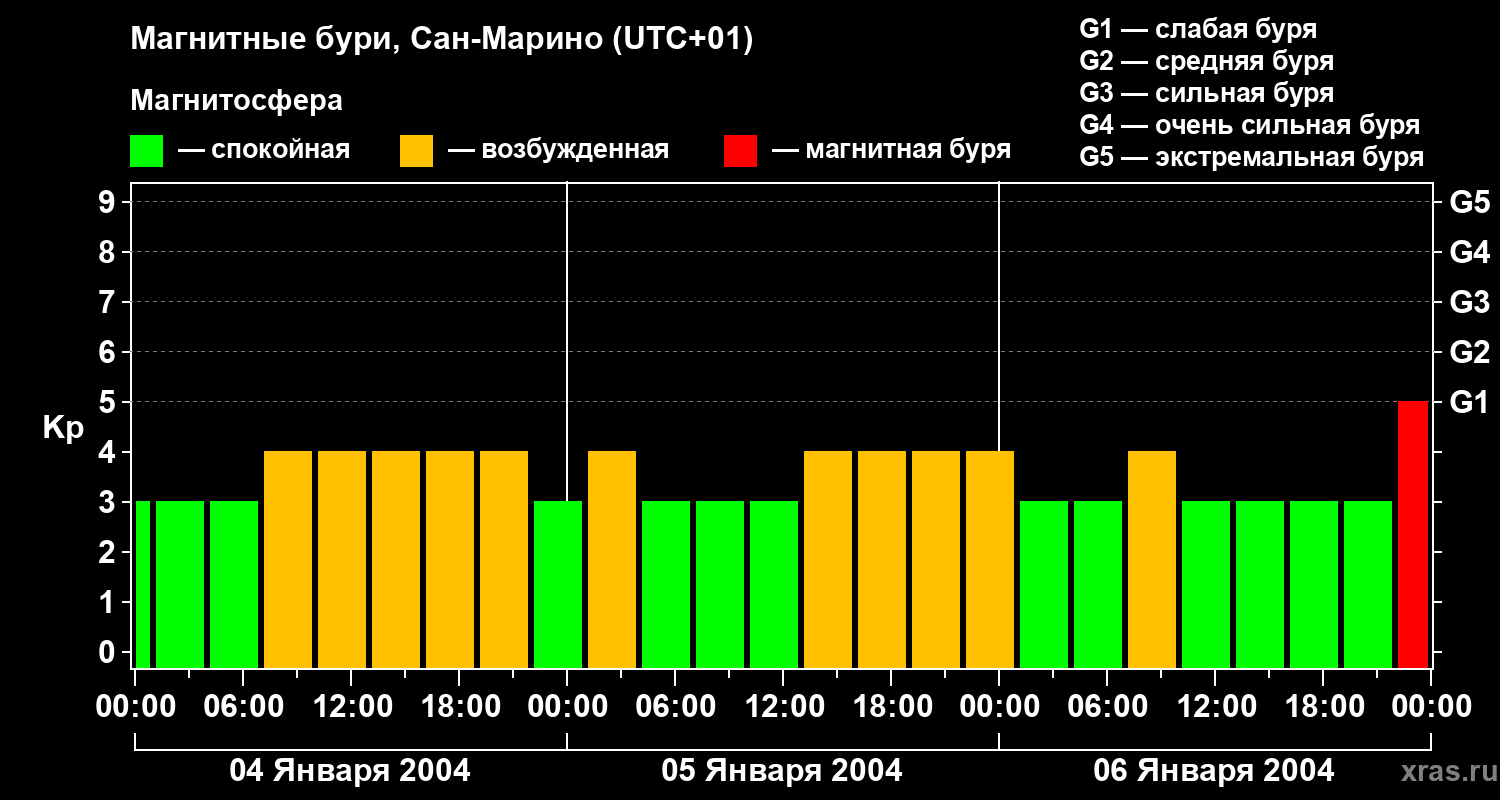
Task: Click the chart title 'Магнитные бури, Сан-Марино (UTC+01)'
Action: tap(441, 40)
